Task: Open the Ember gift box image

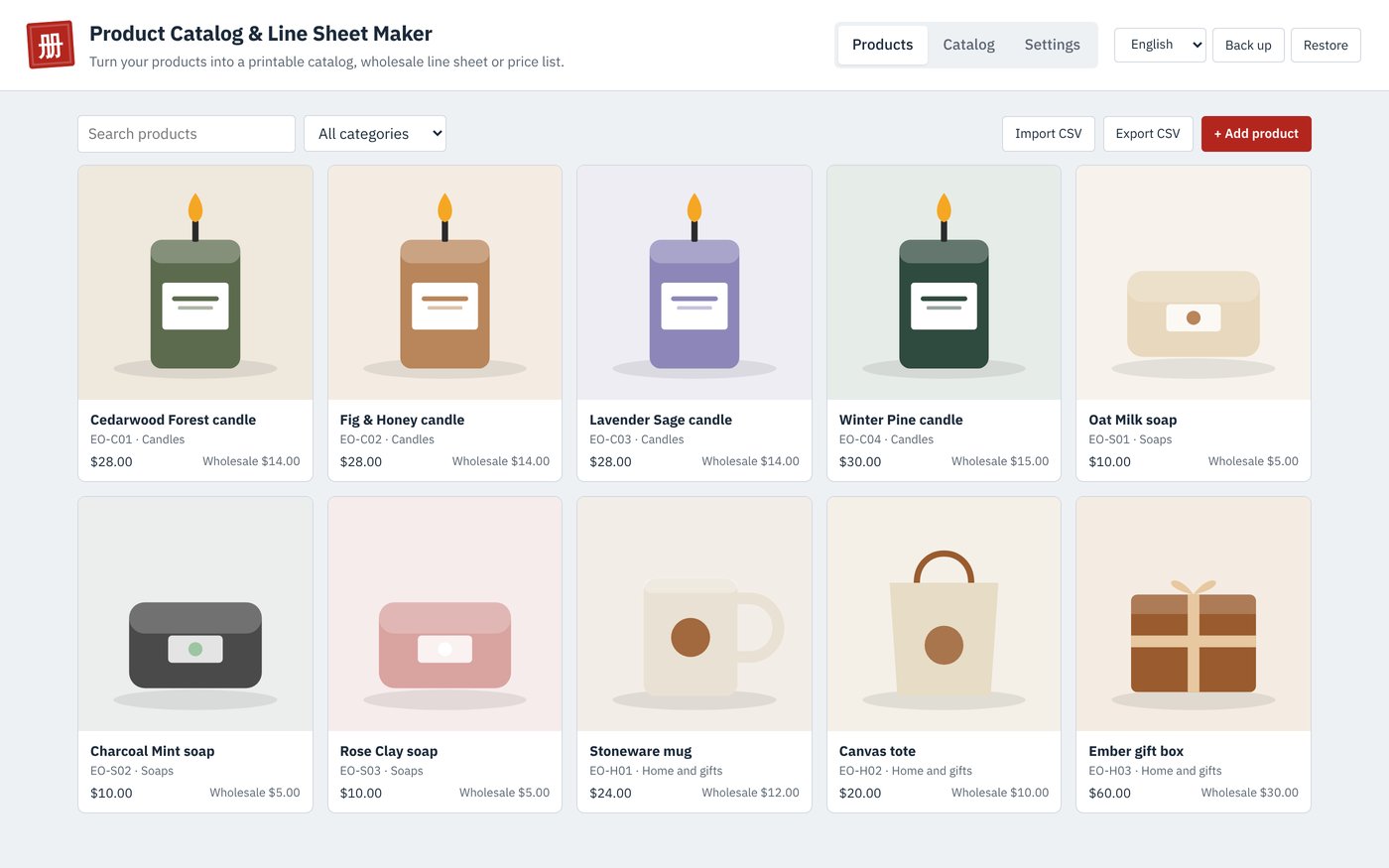Action: tap(1194, 614)
